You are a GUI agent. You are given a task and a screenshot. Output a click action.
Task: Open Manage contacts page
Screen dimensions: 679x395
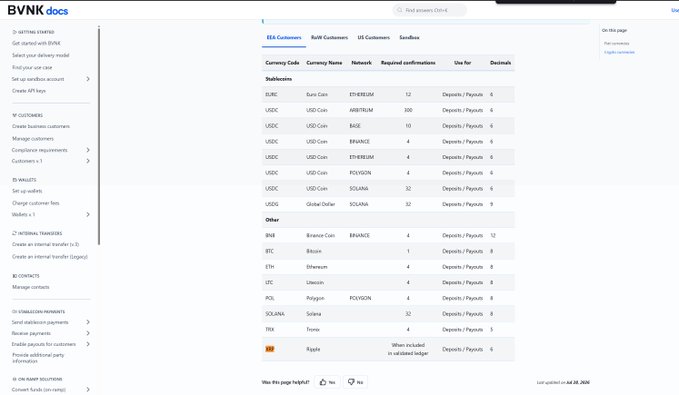pos(31,287)
